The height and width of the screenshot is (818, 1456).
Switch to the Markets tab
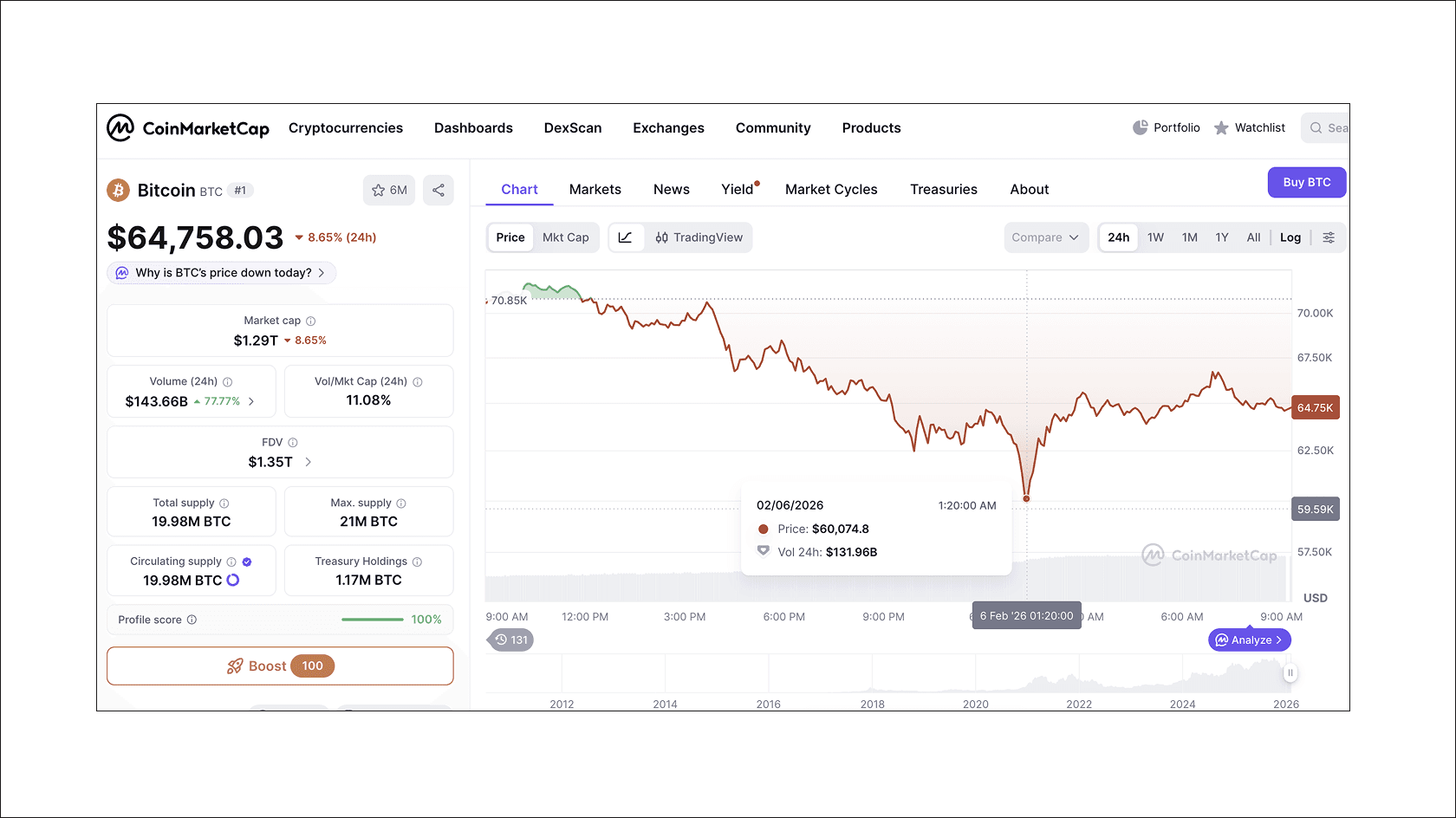595,189
